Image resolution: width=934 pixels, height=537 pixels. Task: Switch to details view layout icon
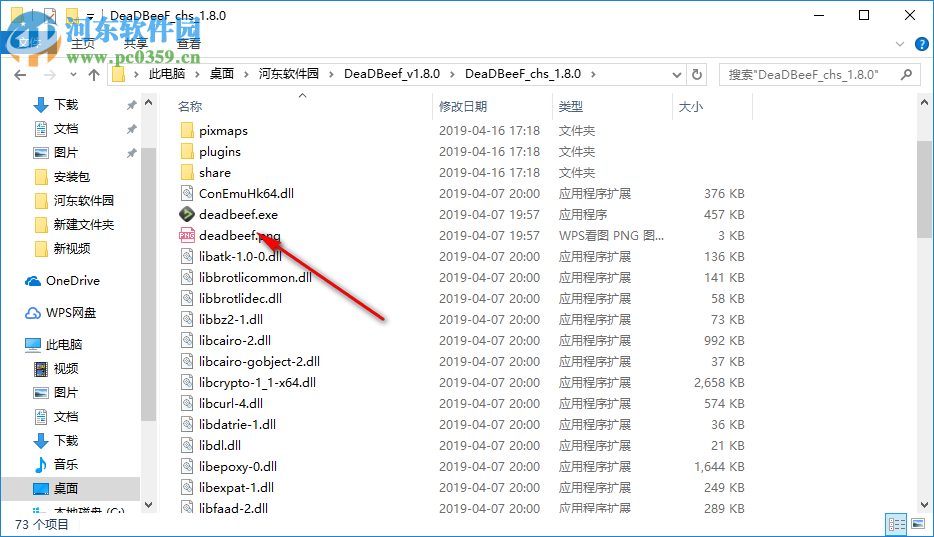point(896,524)
